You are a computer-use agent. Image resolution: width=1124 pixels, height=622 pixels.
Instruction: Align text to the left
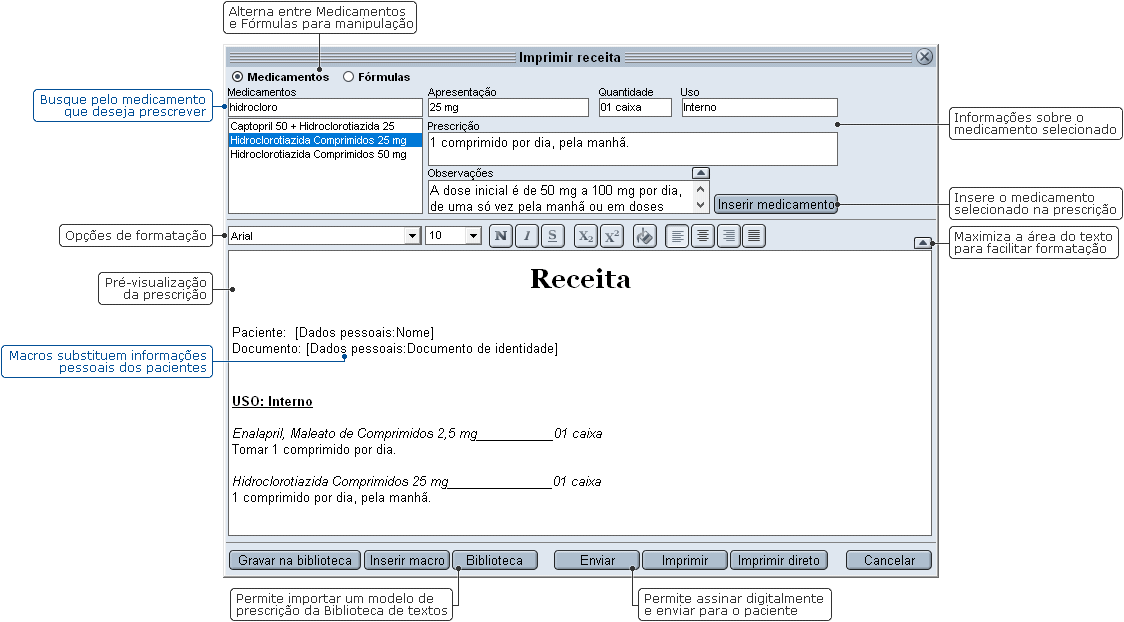pyautogui.click(x=677, y=236)
